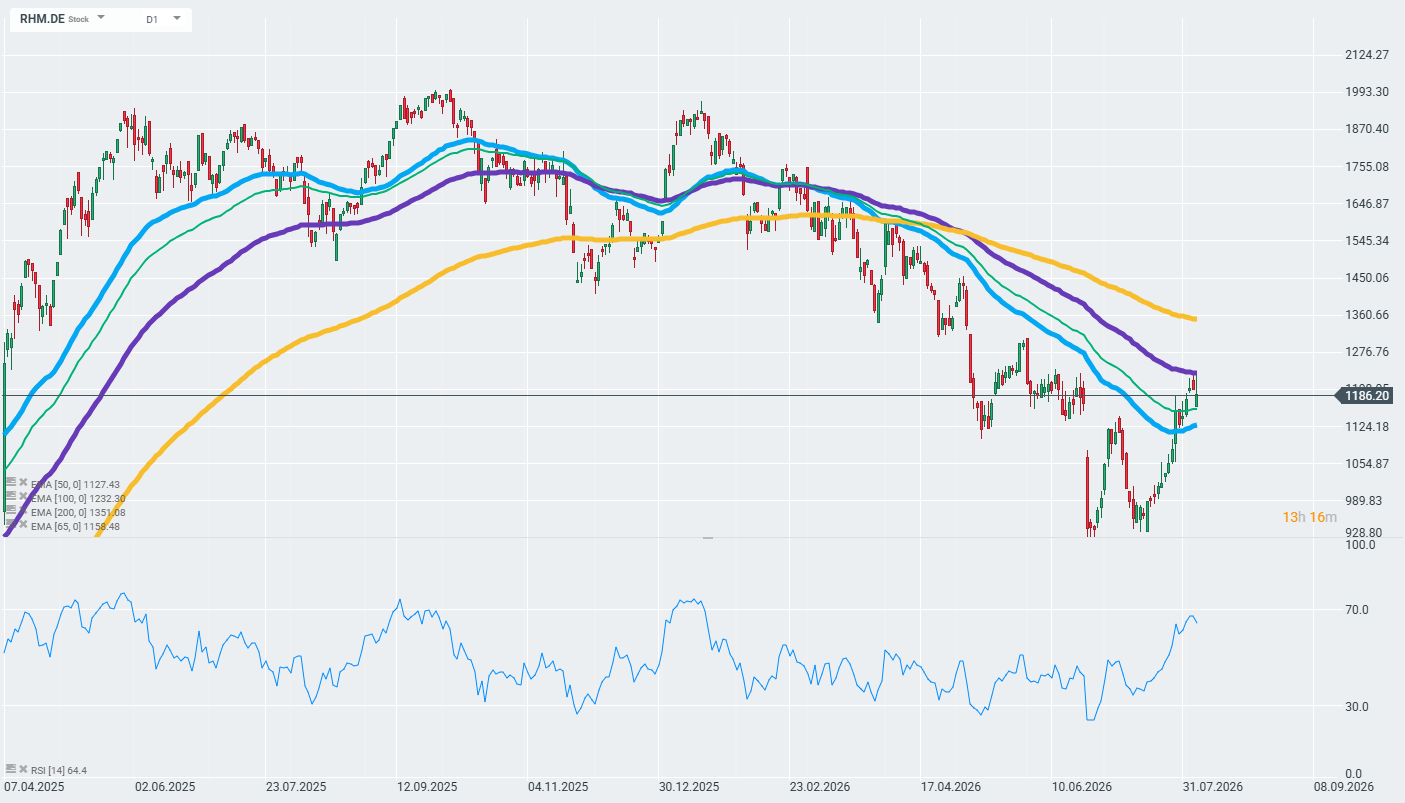The image size is (1405, 803).
Task: Click the 08.09.2026 date label
Action: coord(1344,787)
